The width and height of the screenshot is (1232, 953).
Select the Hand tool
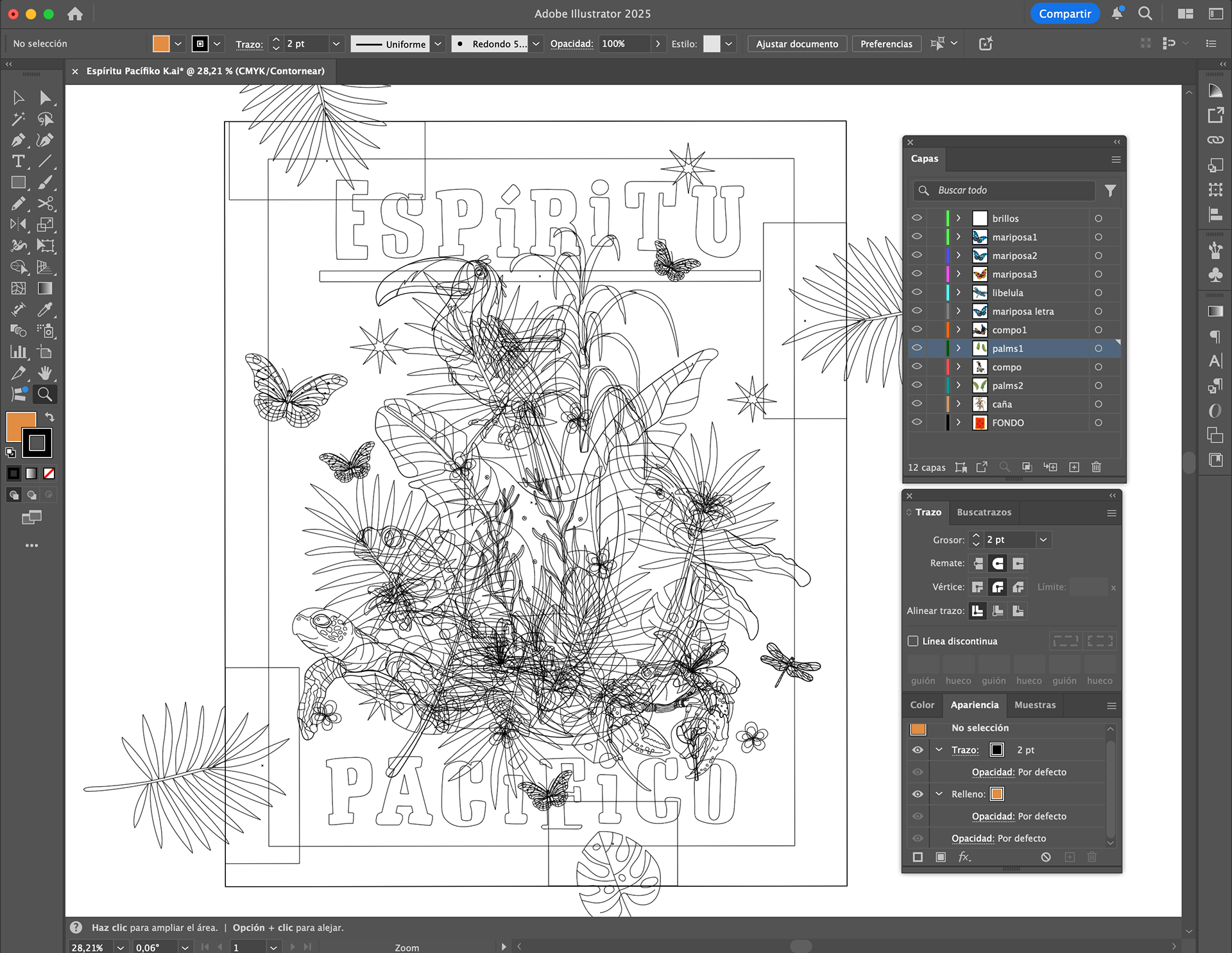[45, 373]
